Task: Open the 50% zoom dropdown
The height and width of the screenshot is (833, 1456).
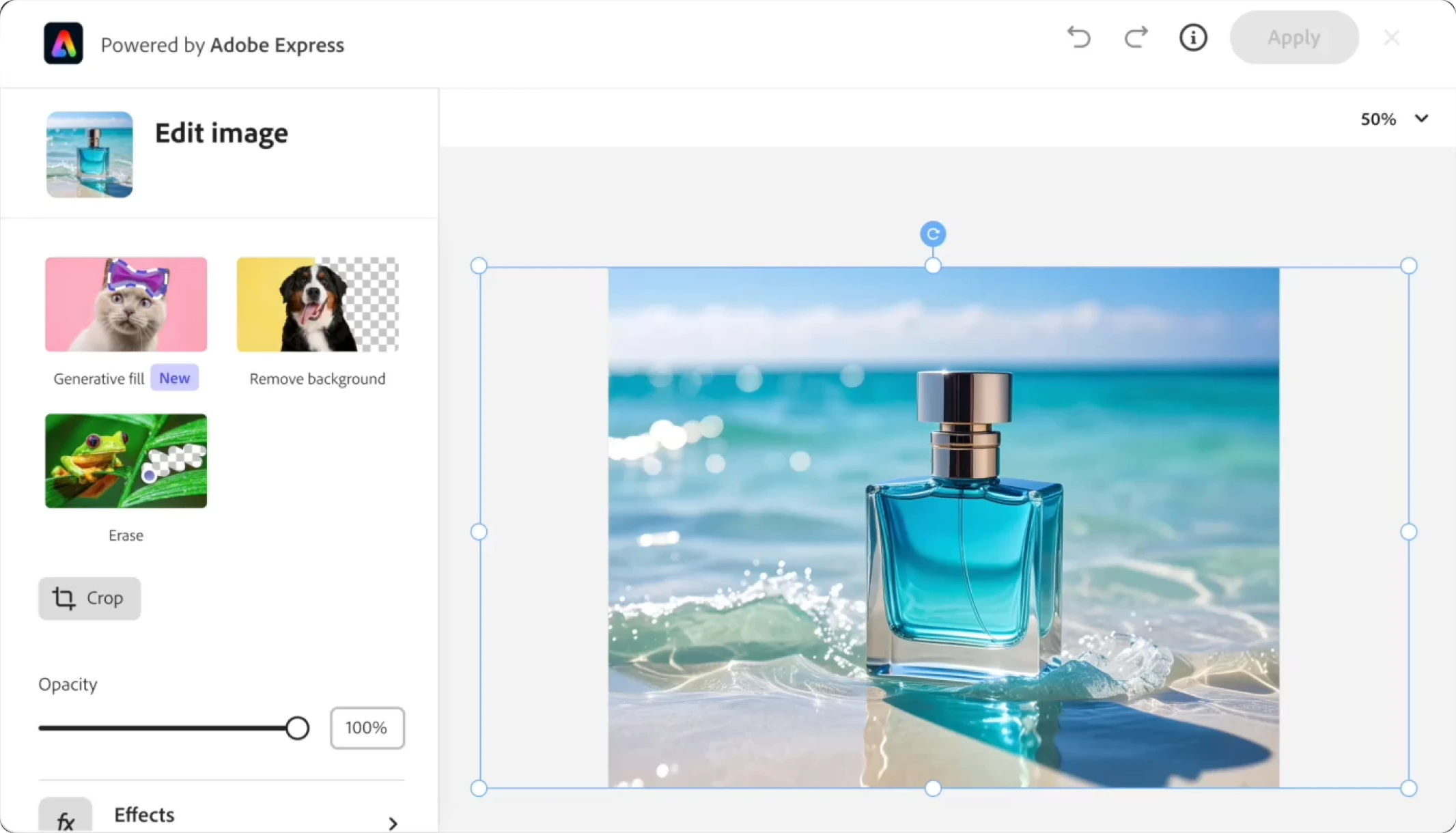Action: click(1395, 119)
